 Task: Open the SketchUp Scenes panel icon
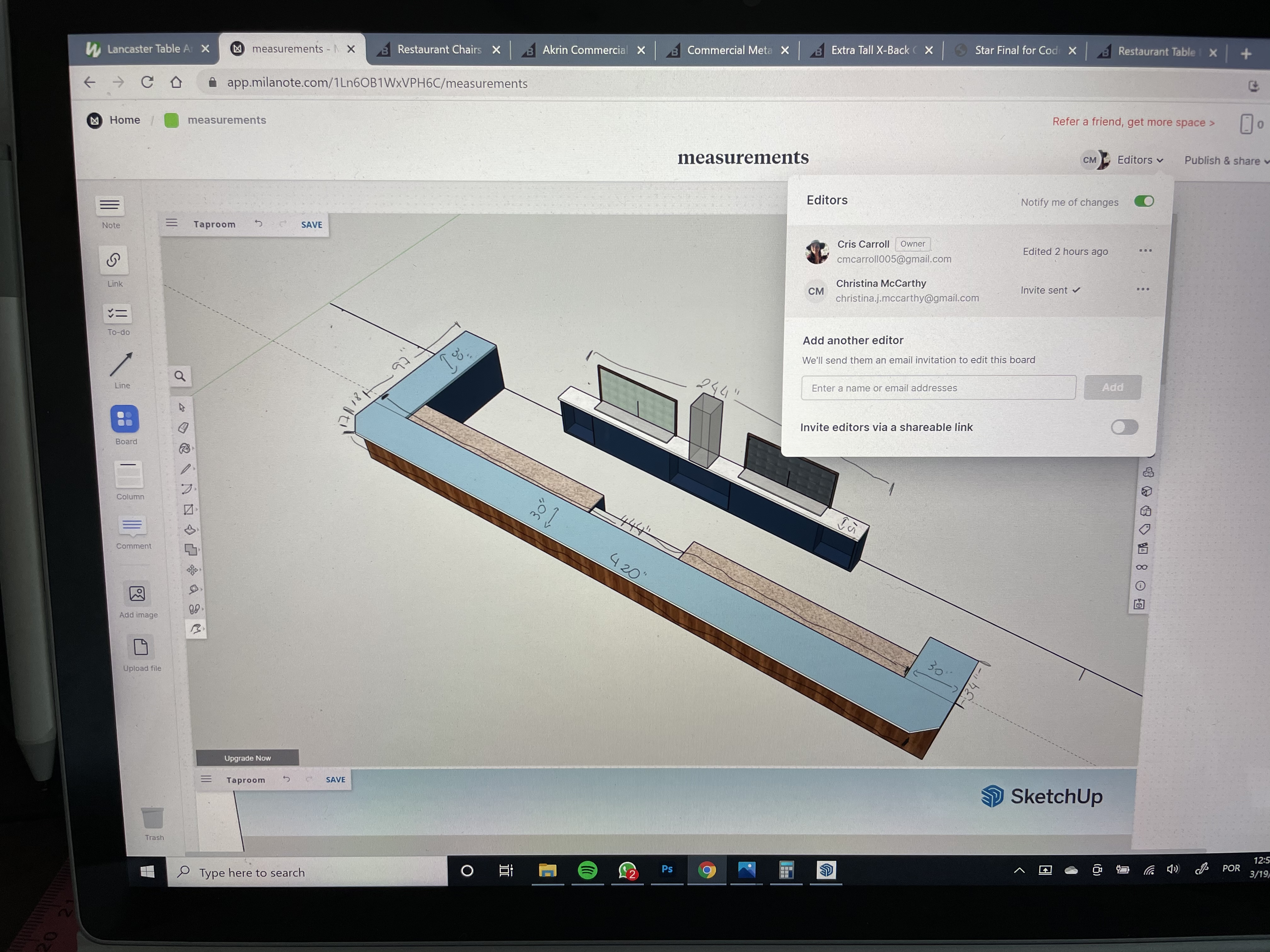(1142, 549)
